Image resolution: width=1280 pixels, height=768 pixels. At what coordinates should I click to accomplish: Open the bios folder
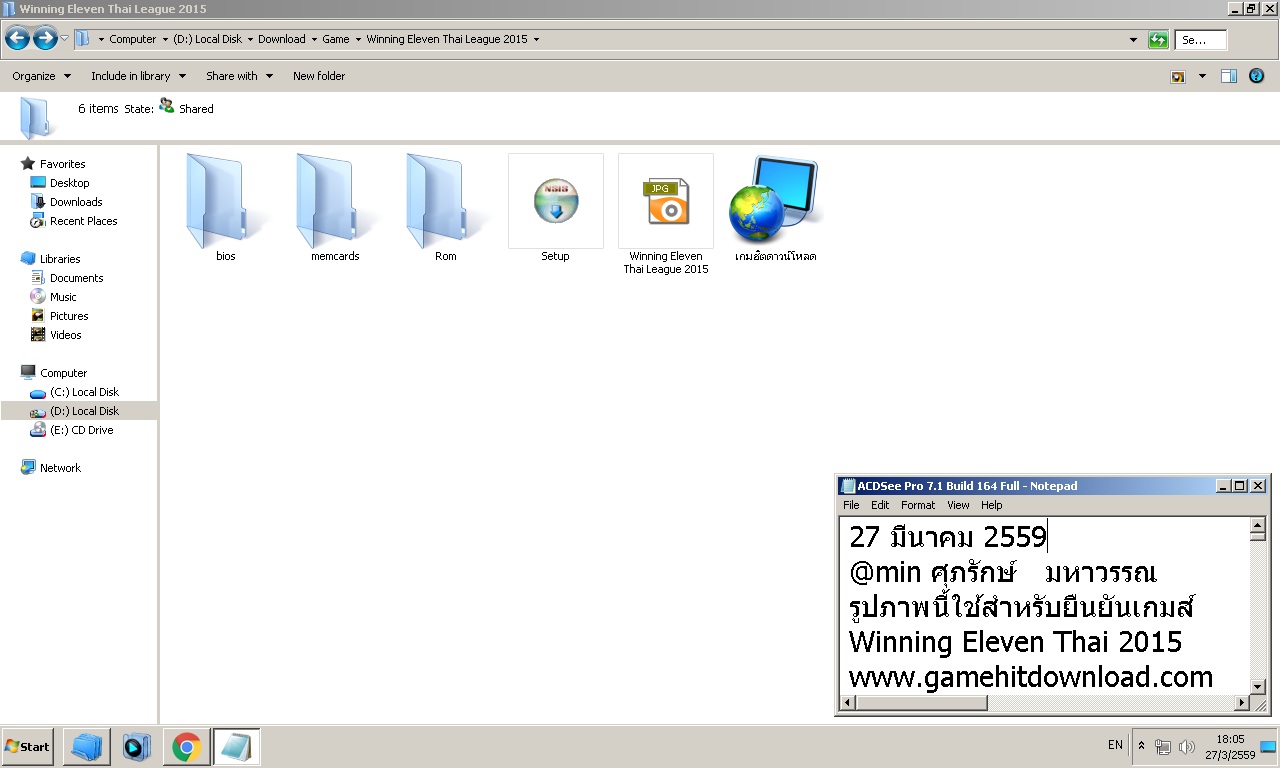pyautogui.click(x=226, y=208)
